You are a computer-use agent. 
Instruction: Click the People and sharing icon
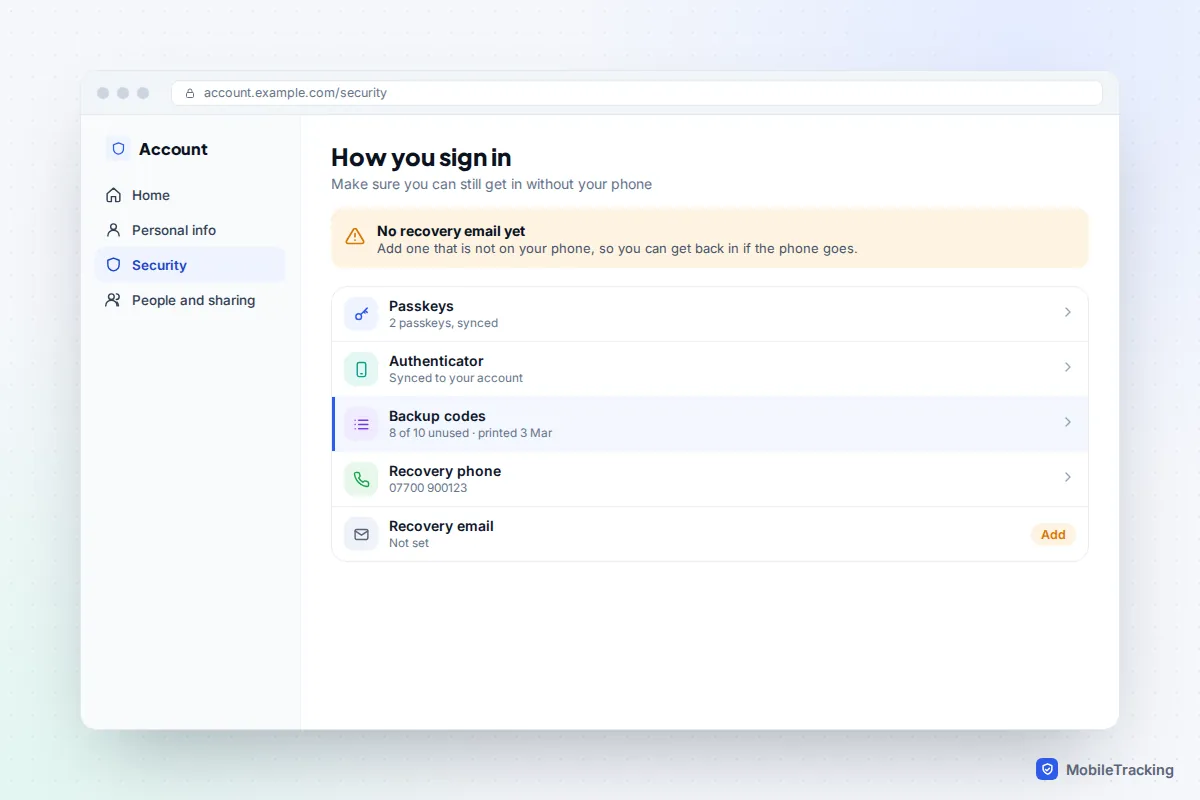point(113,300)
